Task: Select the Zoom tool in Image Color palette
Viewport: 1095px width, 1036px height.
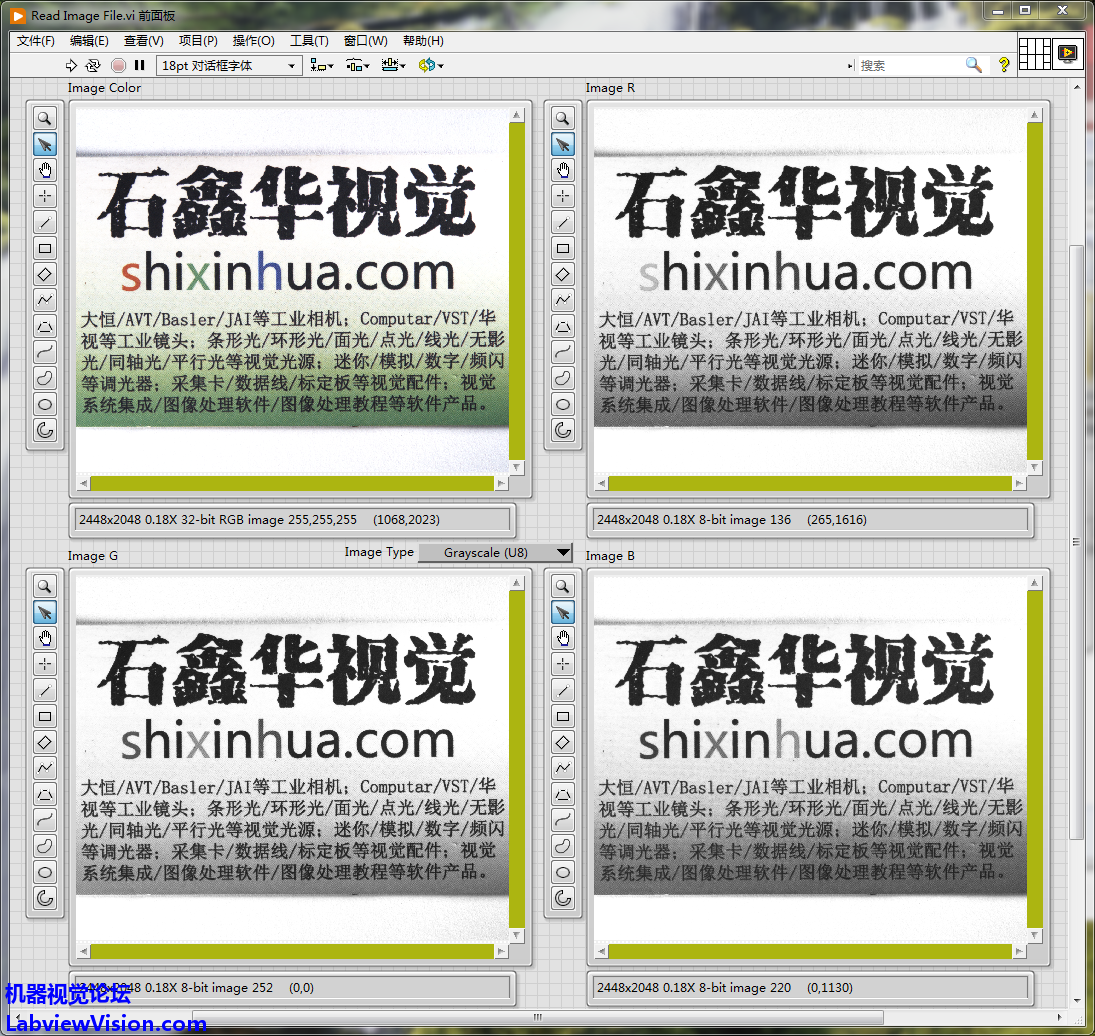Action: pyautogui.click(x=45, y=118)
